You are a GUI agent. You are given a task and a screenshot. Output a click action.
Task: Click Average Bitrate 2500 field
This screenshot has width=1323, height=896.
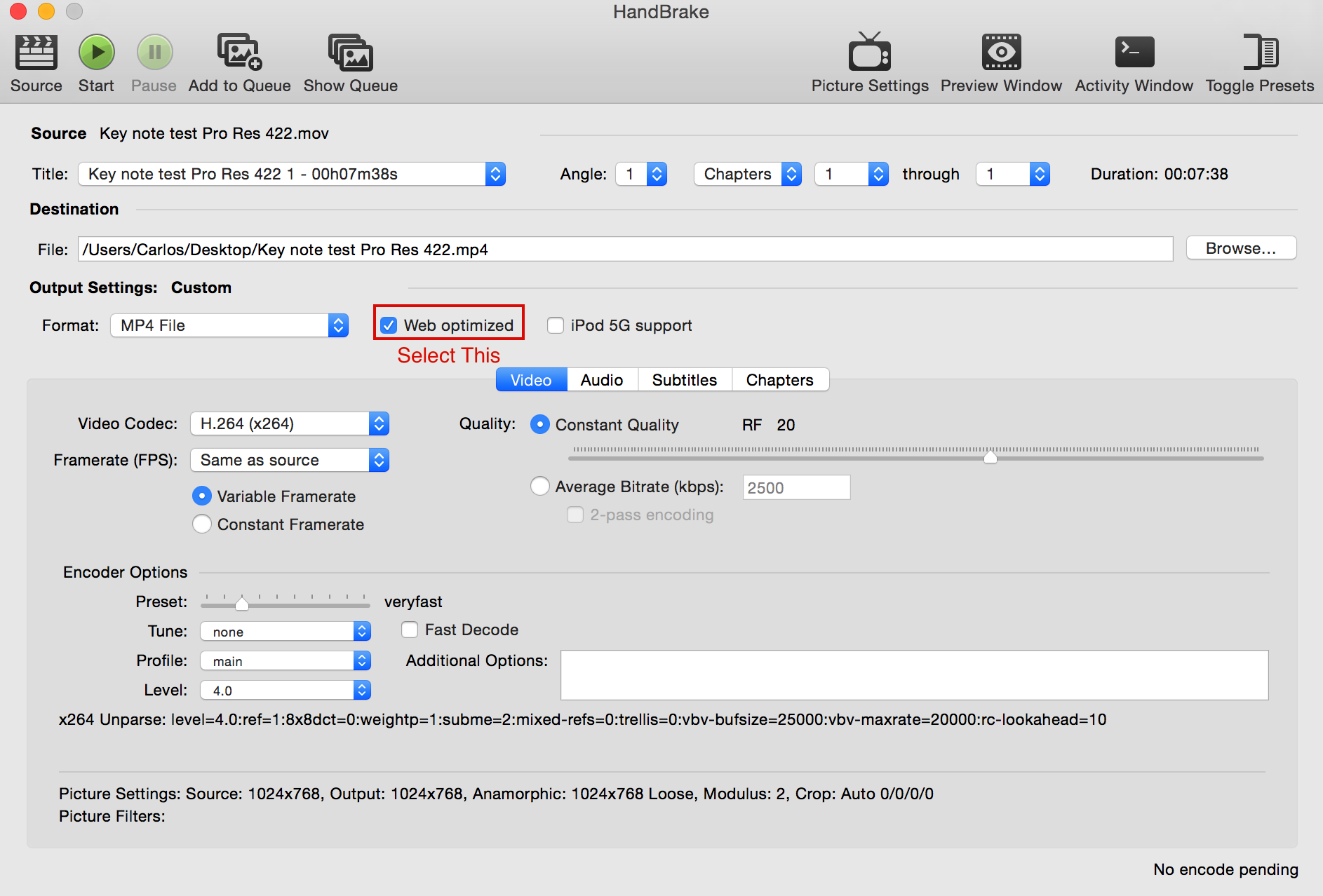tap(797, 487)
